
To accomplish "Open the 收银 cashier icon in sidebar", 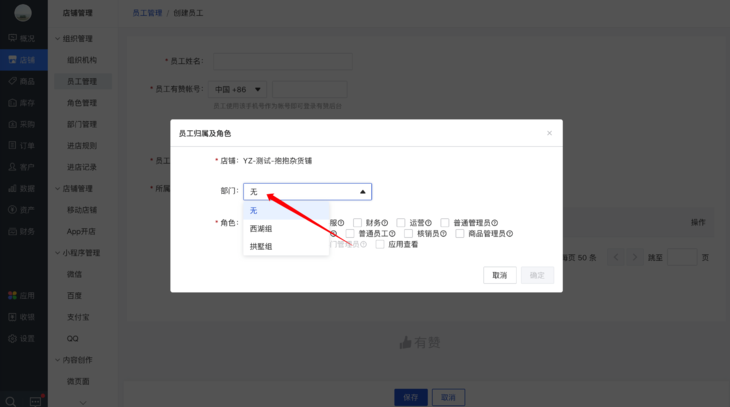I will [x=13, y=317].
